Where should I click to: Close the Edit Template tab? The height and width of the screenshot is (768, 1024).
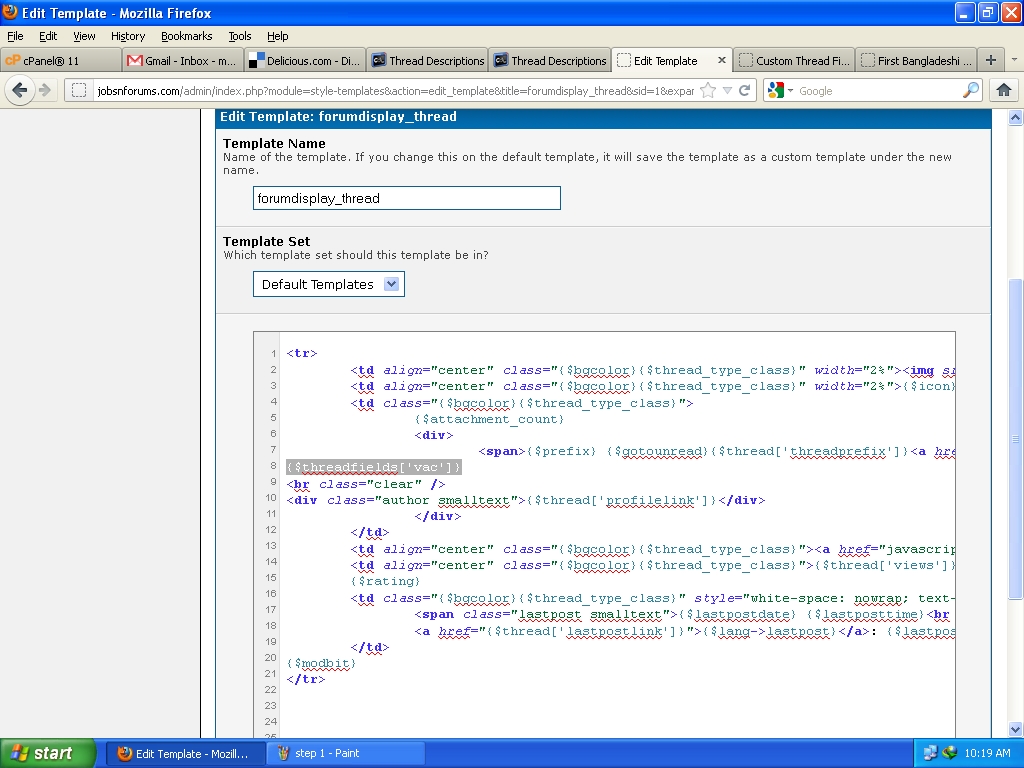click(x=721, y=60)
